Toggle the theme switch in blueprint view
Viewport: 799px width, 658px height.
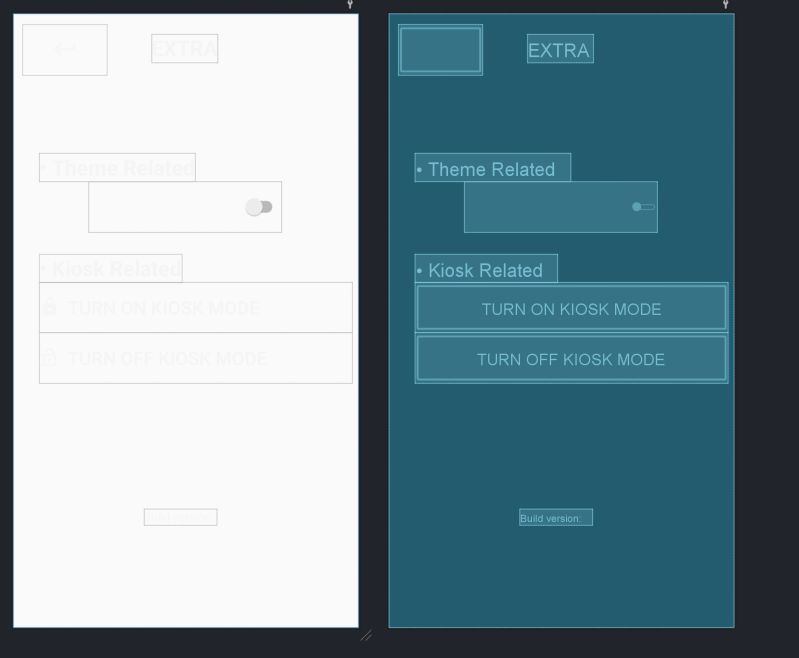tap(643, 206)
